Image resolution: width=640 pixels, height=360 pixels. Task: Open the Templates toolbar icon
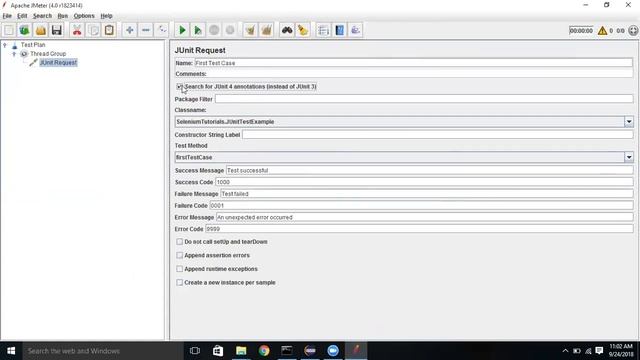[x=24, y=30]
